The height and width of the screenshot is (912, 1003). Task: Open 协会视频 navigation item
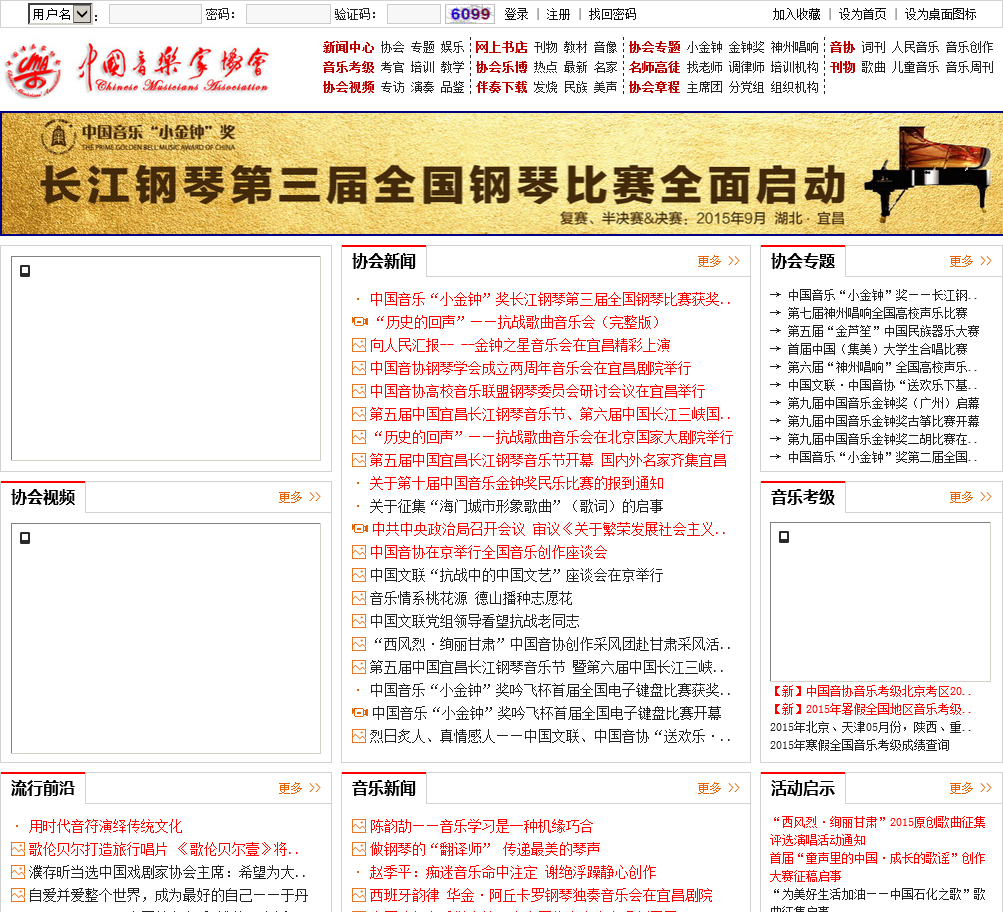(x=348, y=87)
